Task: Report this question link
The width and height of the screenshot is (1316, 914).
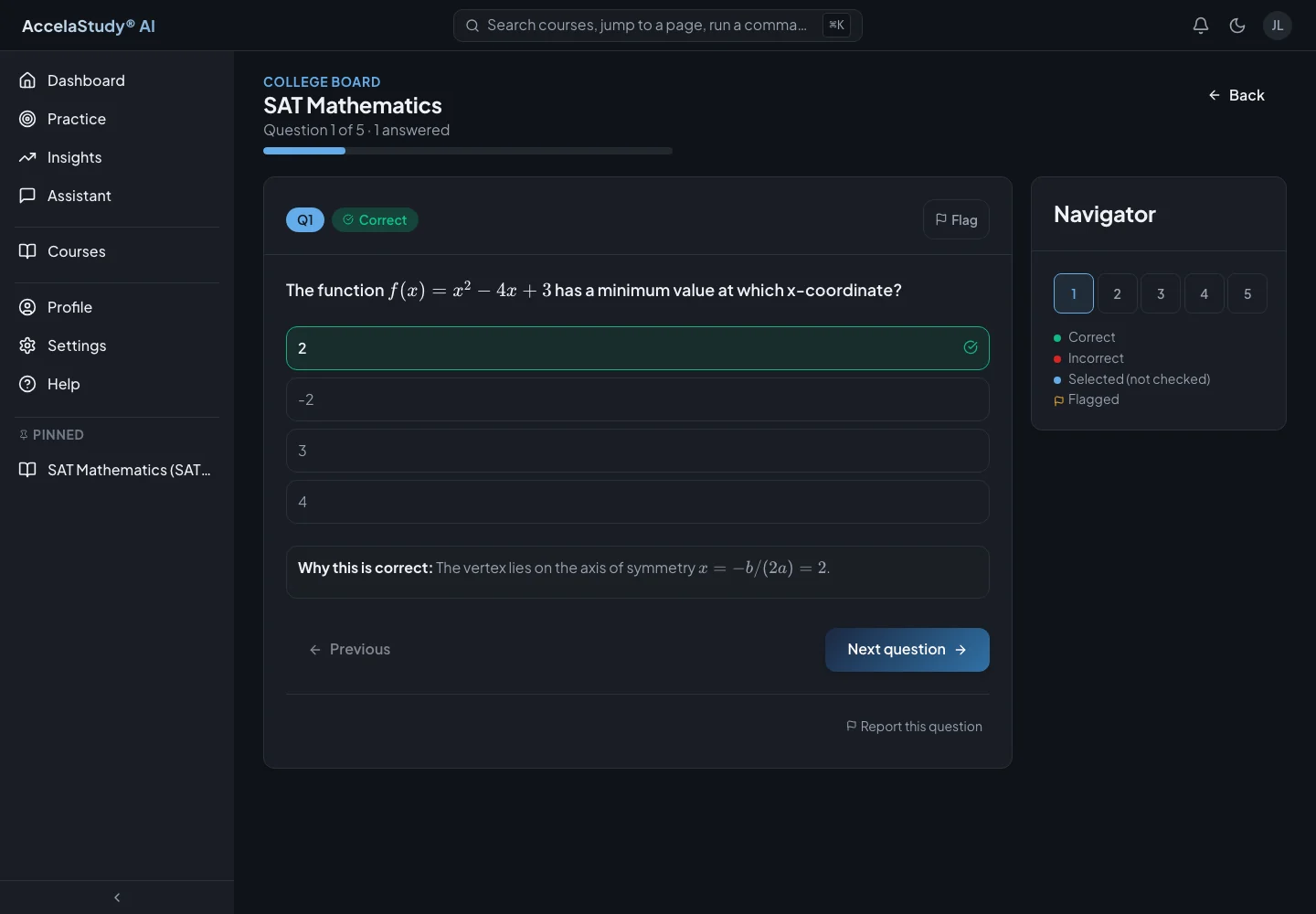Action: point(914,727)
